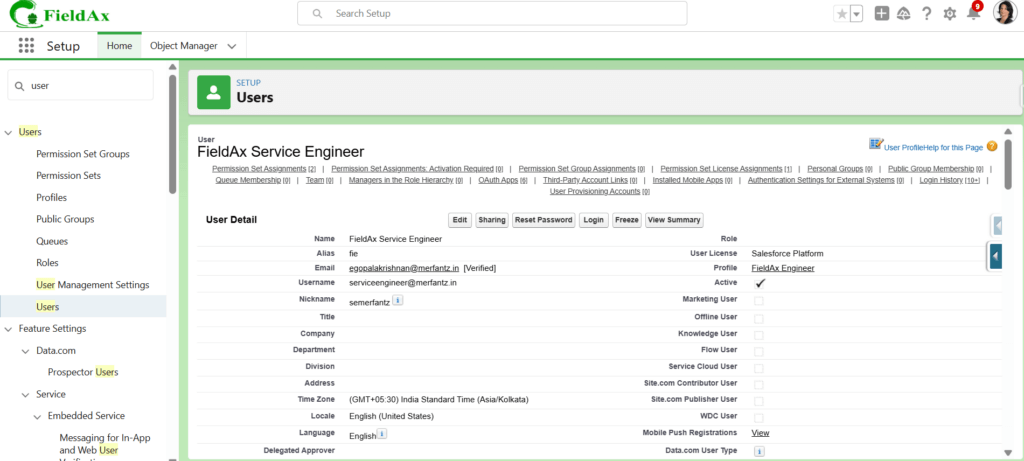Jump to Permission Set License Assignments list
Viewport: 1024px width, 461px height.
click(x=722, y=169)
